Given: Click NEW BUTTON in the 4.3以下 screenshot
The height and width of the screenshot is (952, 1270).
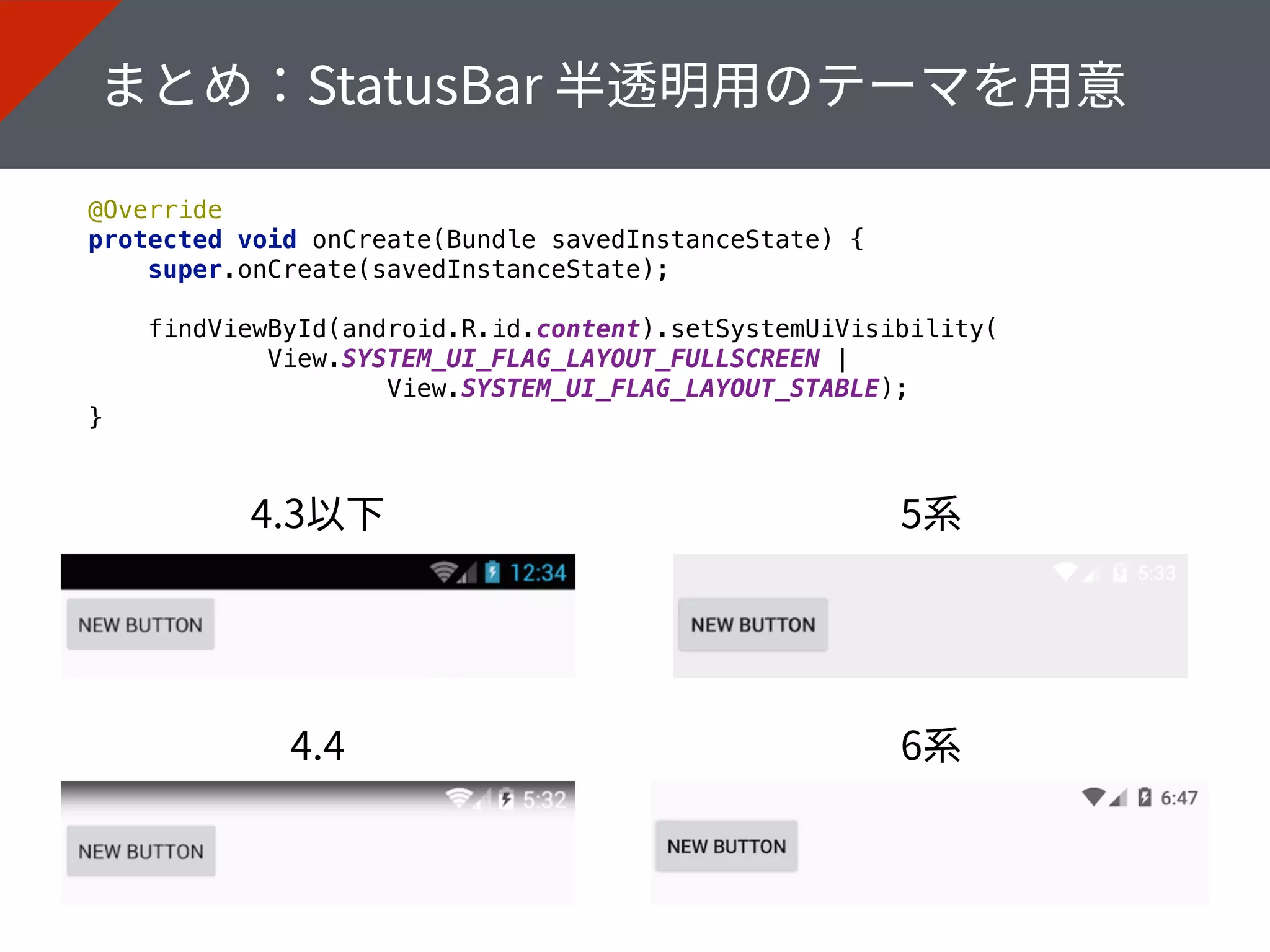Looking at the screenshot, I should 141,624.
